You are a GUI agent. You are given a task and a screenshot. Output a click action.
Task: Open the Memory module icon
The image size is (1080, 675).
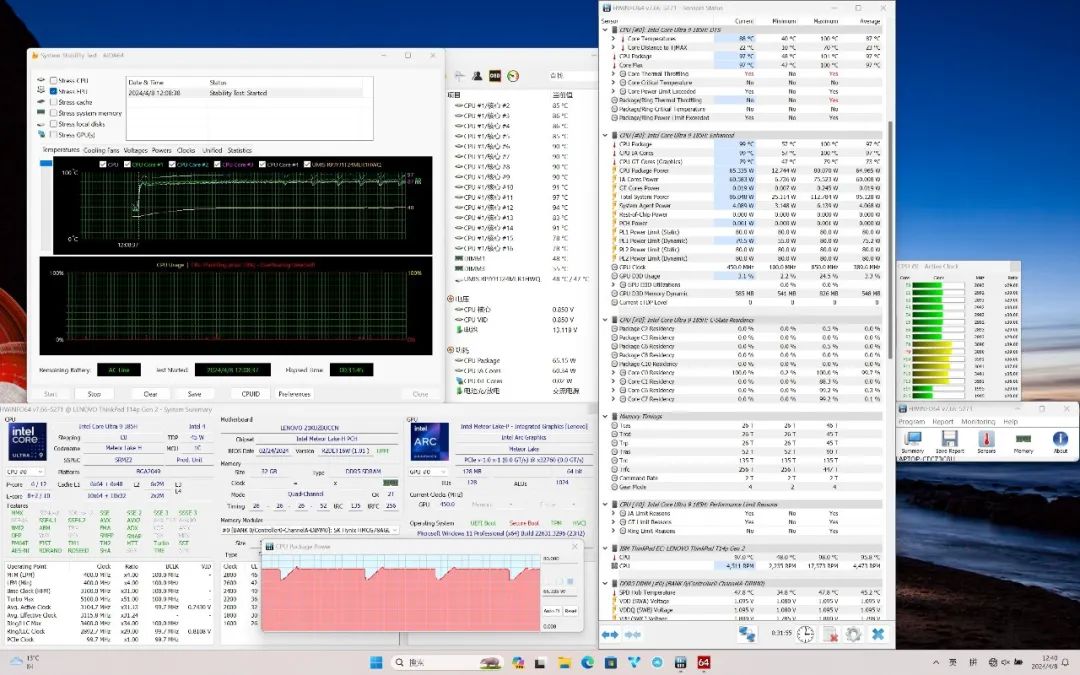[1023, 439]
